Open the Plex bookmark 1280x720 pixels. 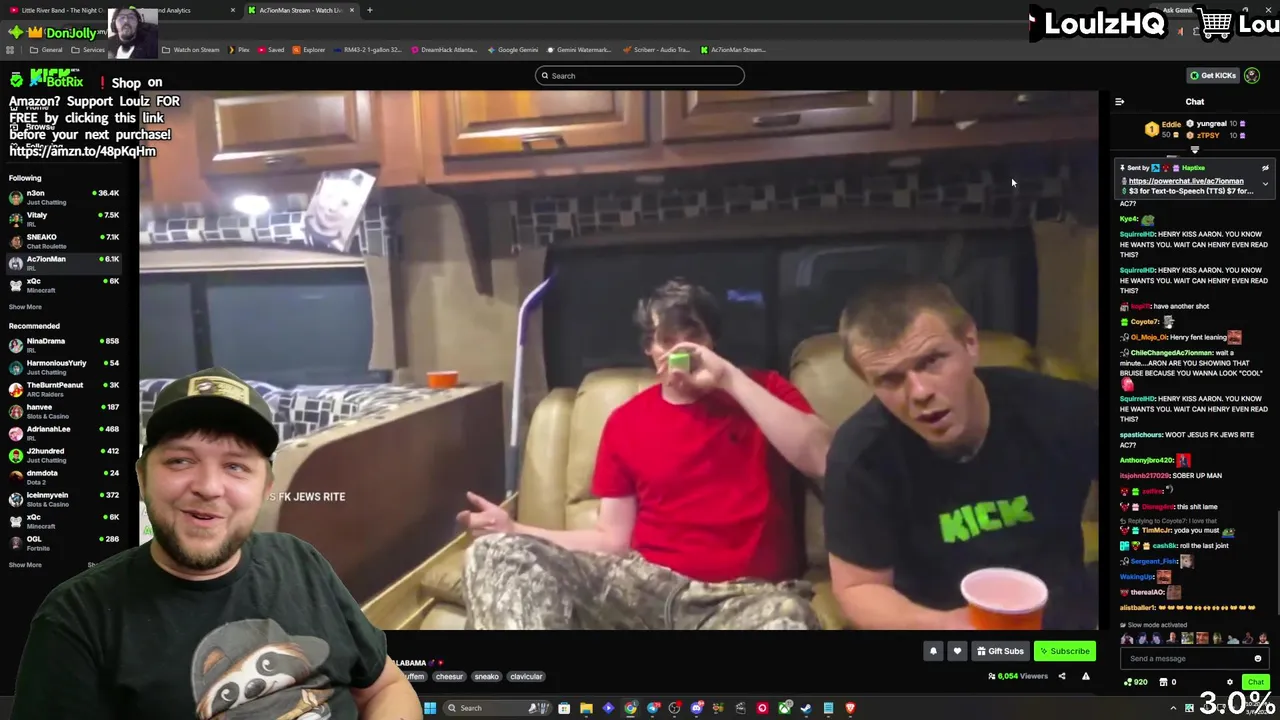coord(239,50)
